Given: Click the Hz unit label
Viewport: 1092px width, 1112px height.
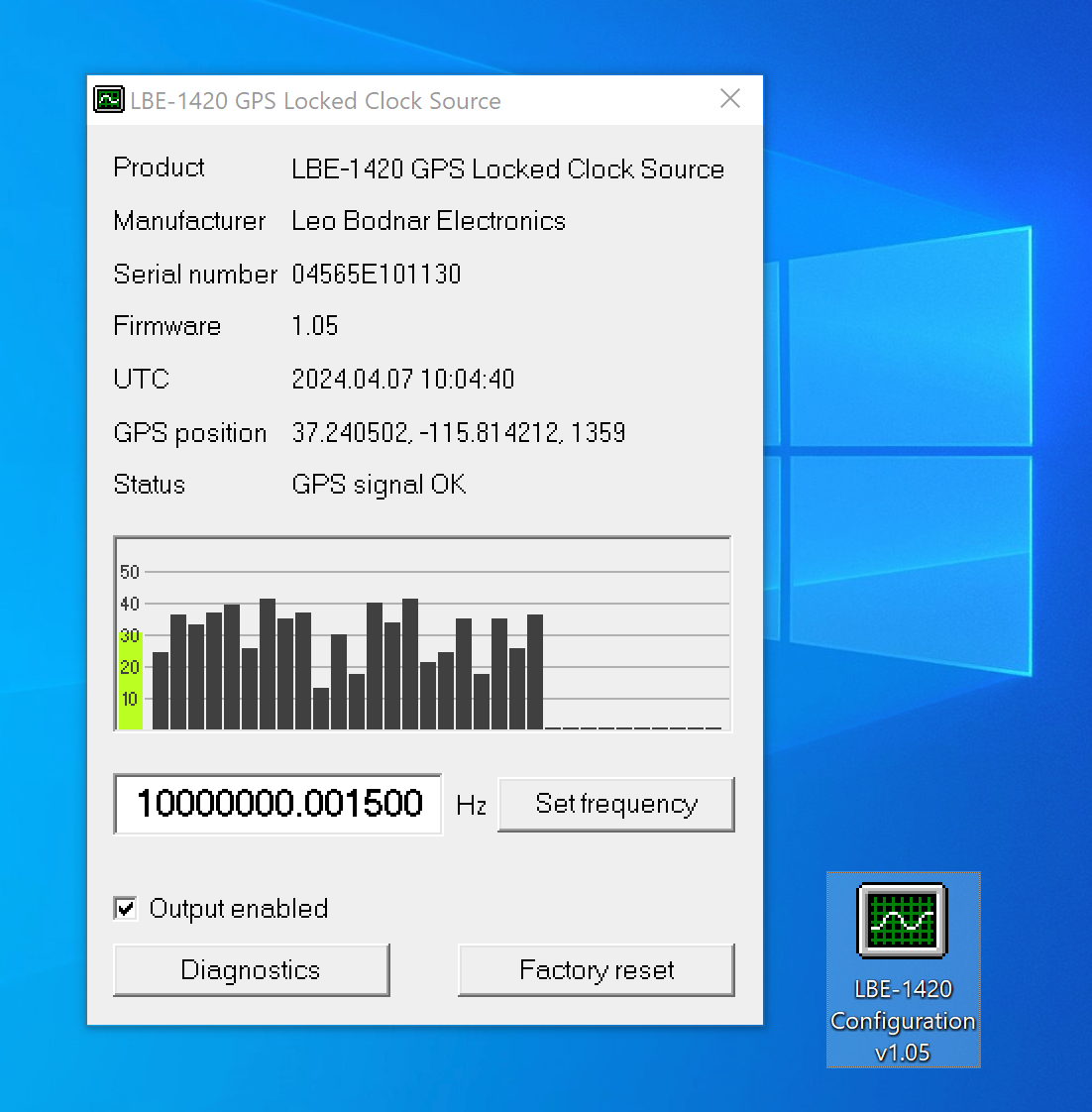Looking at the screenshot, I should tap(471, 806).
